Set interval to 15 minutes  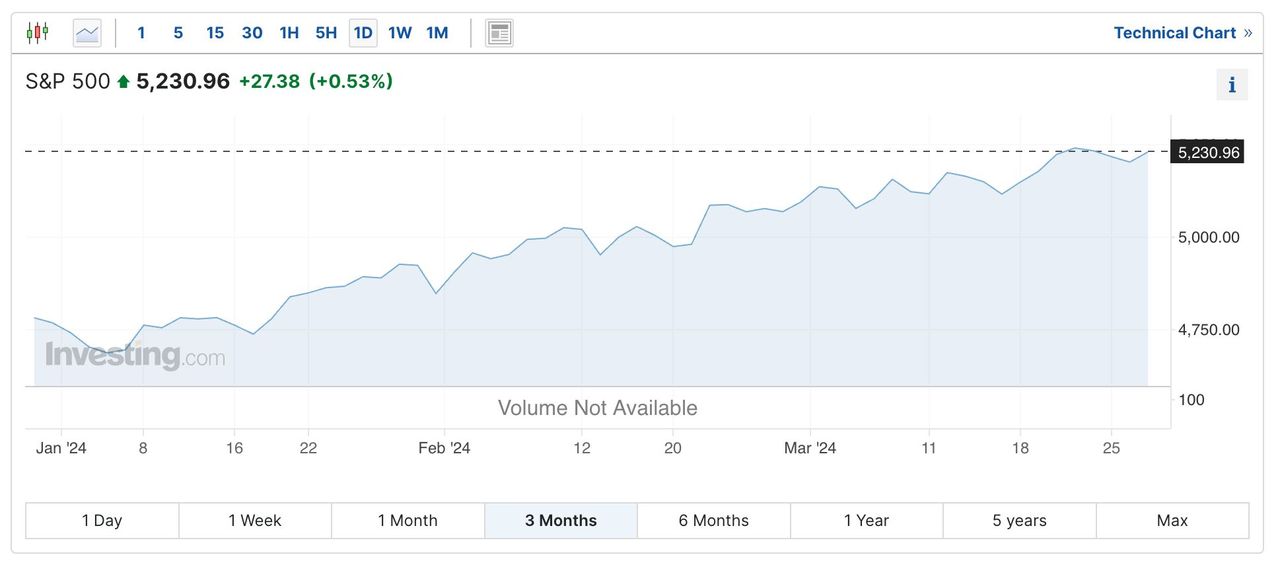point(215,33)
